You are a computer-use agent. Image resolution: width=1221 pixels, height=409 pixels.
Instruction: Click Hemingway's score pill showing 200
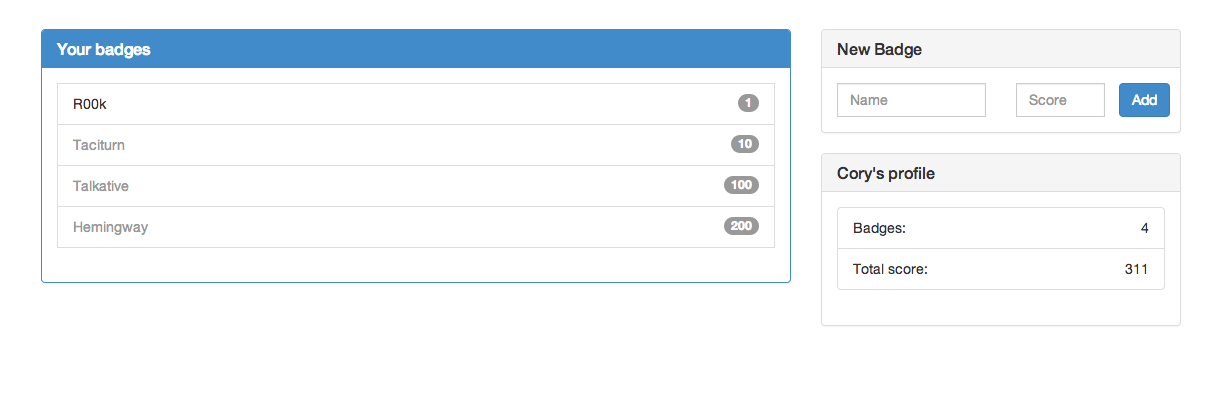(741, 226)
